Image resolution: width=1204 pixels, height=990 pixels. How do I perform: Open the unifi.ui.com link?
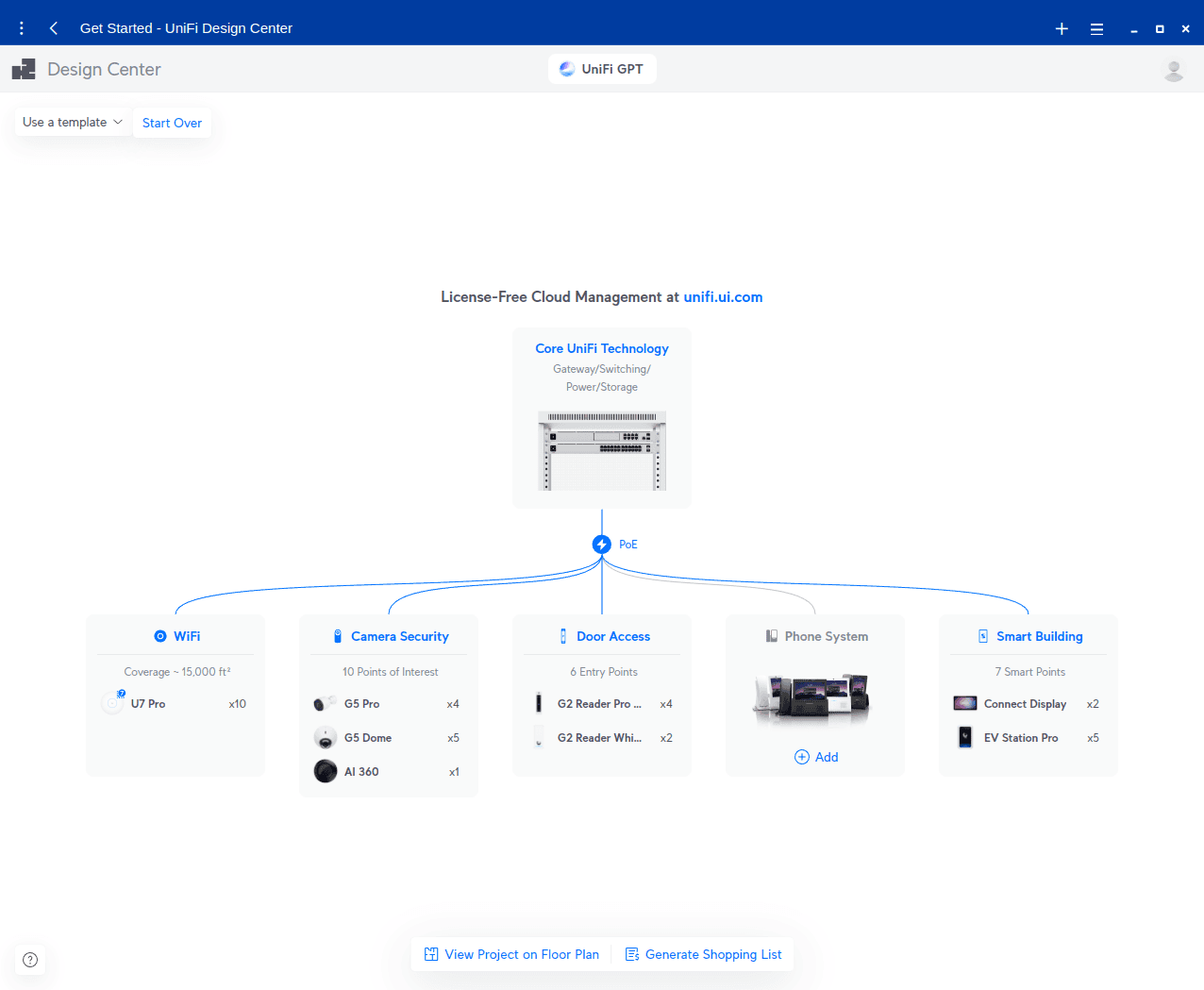click(723, 297)
